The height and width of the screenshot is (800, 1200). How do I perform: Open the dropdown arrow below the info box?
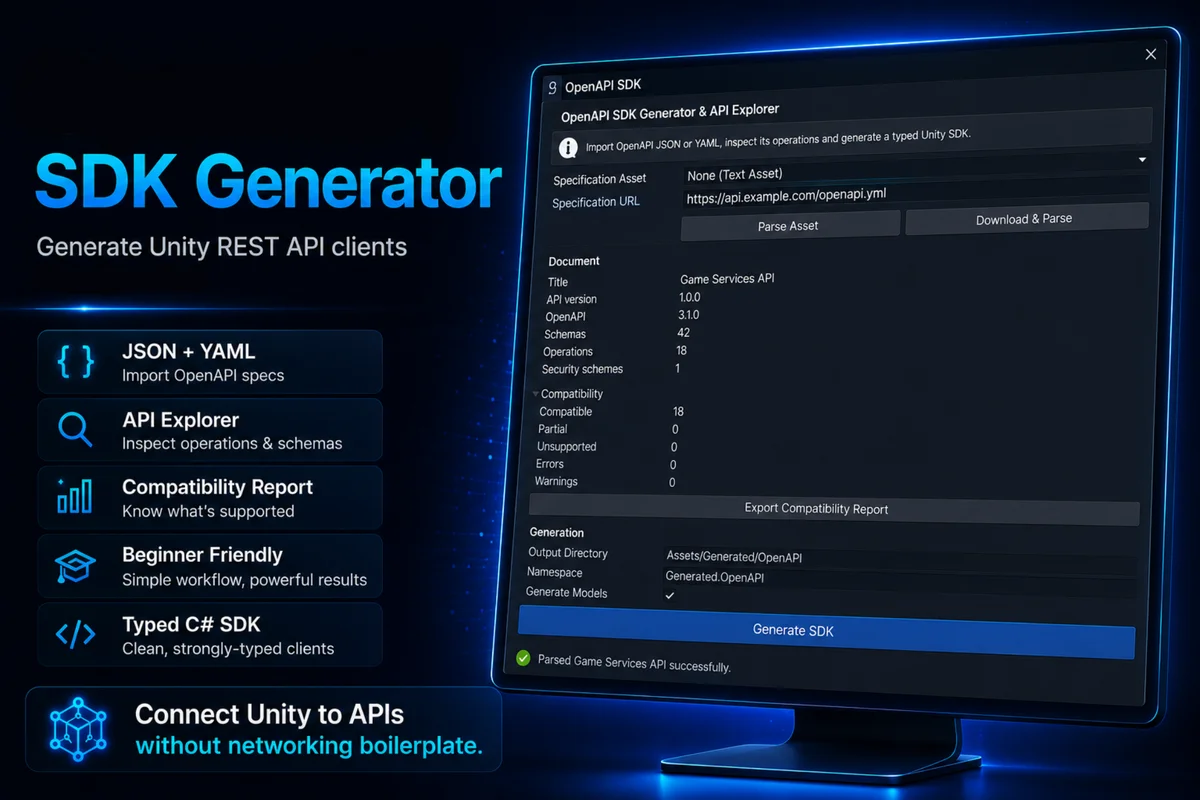coord(1142,159)
